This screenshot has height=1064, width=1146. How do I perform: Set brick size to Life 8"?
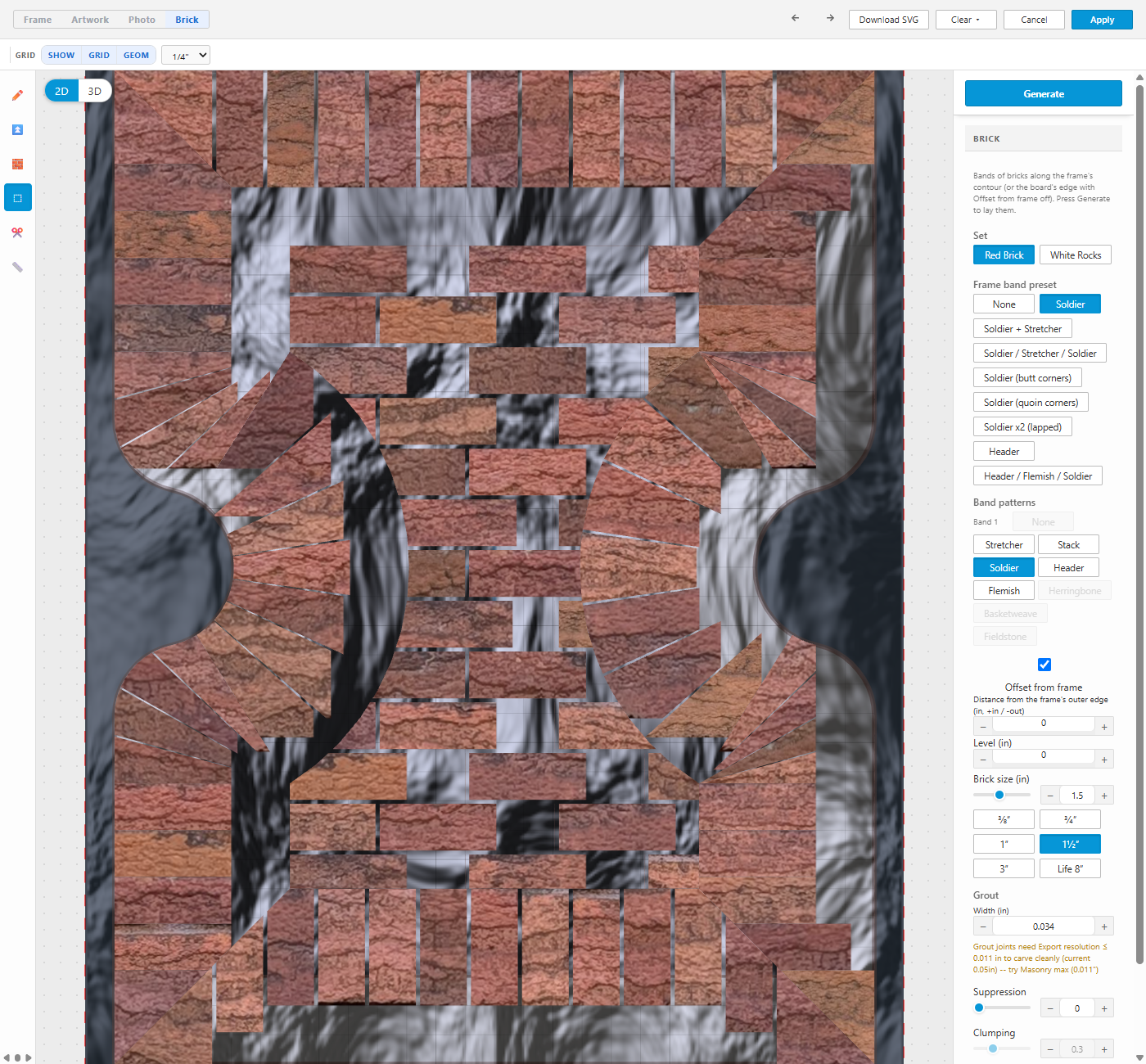click(x=1070, y=869)
